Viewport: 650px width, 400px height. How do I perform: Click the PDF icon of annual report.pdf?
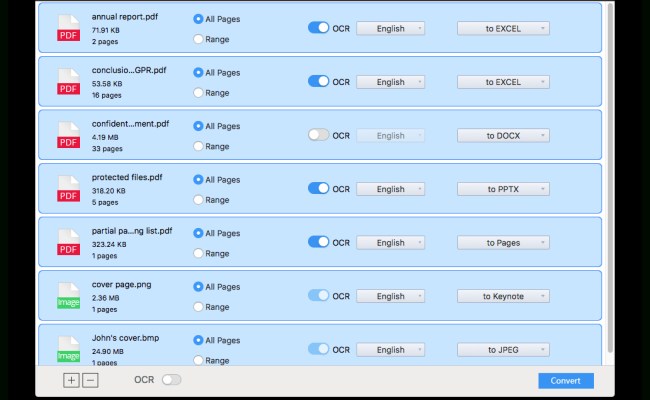click(x=68, y=28)
